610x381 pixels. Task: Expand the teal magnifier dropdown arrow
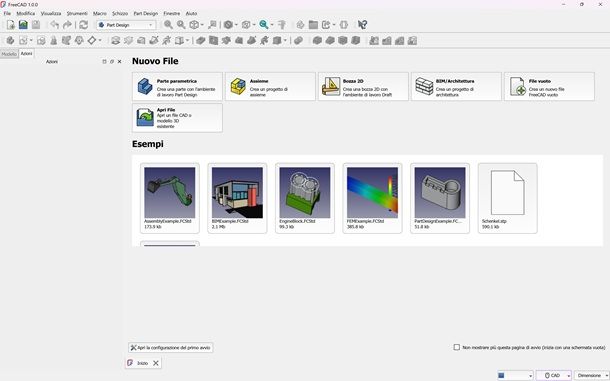tap(272, 25)
